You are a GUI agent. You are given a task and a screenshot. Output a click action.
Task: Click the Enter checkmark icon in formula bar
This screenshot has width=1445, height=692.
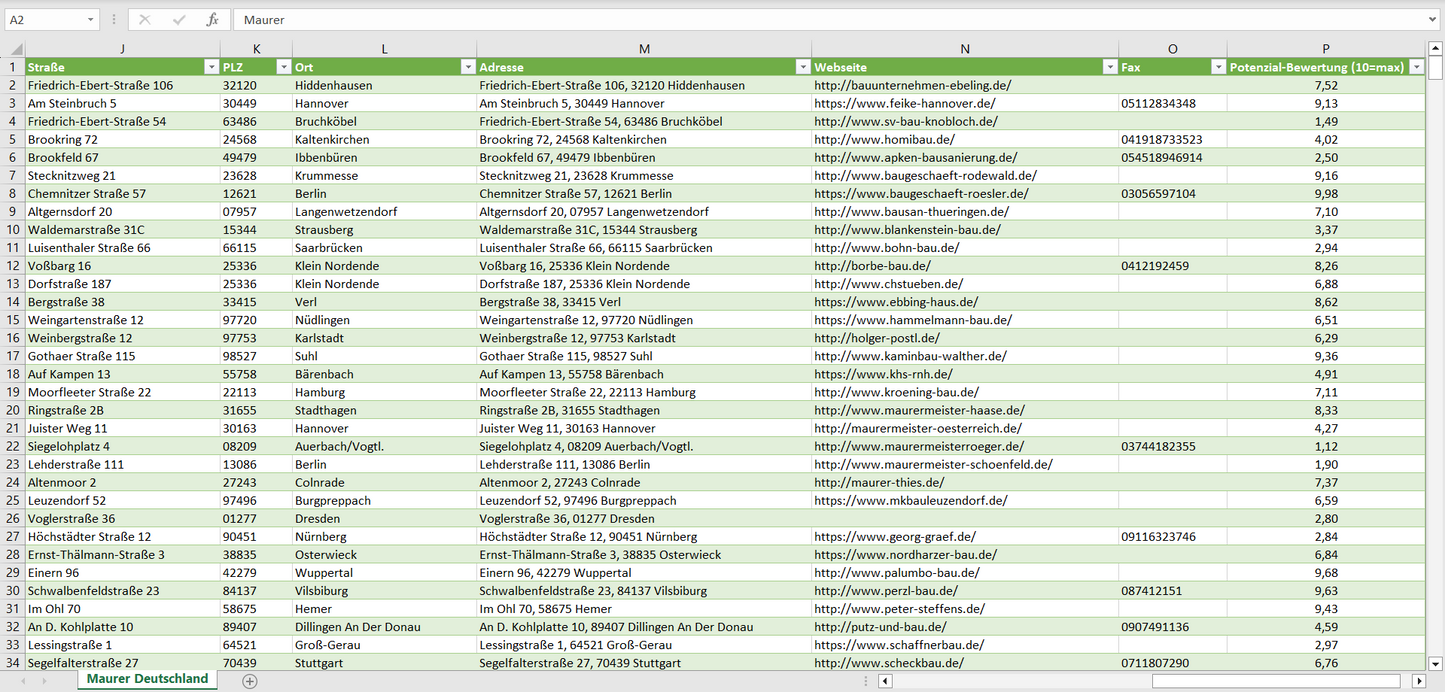tap(179, 20)
